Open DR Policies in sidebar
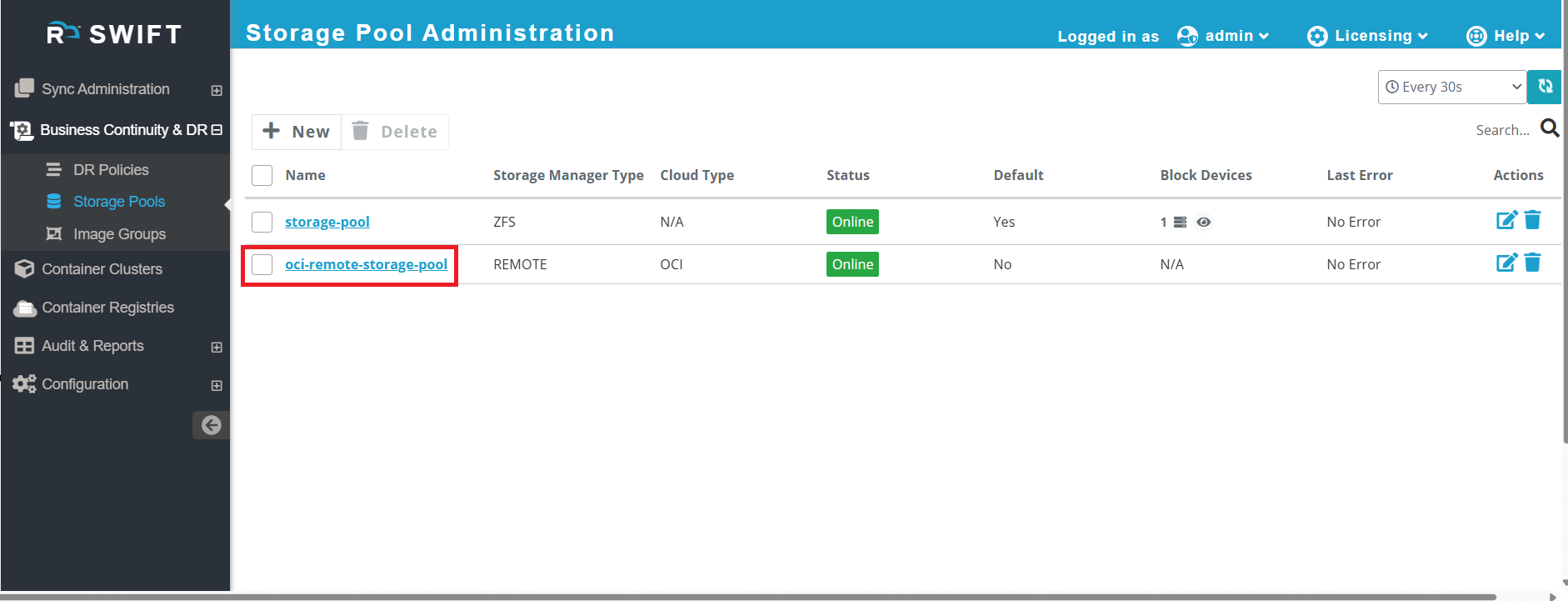Image resolution: width=1568 pixels, height=601 pixels. [111, 169]
